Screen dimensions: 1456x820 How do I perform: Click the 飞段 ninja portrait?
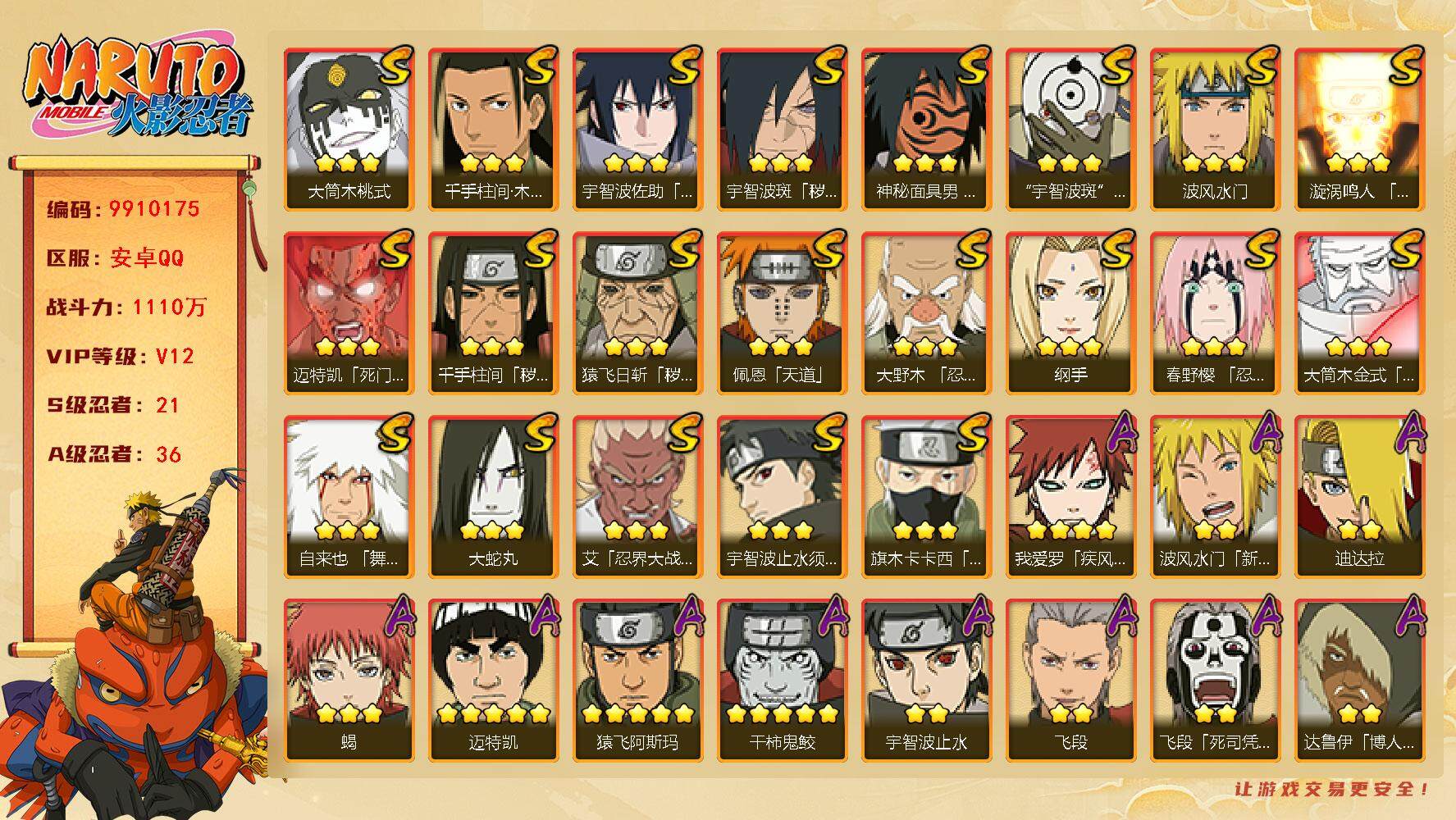[x=1070, y=681]
